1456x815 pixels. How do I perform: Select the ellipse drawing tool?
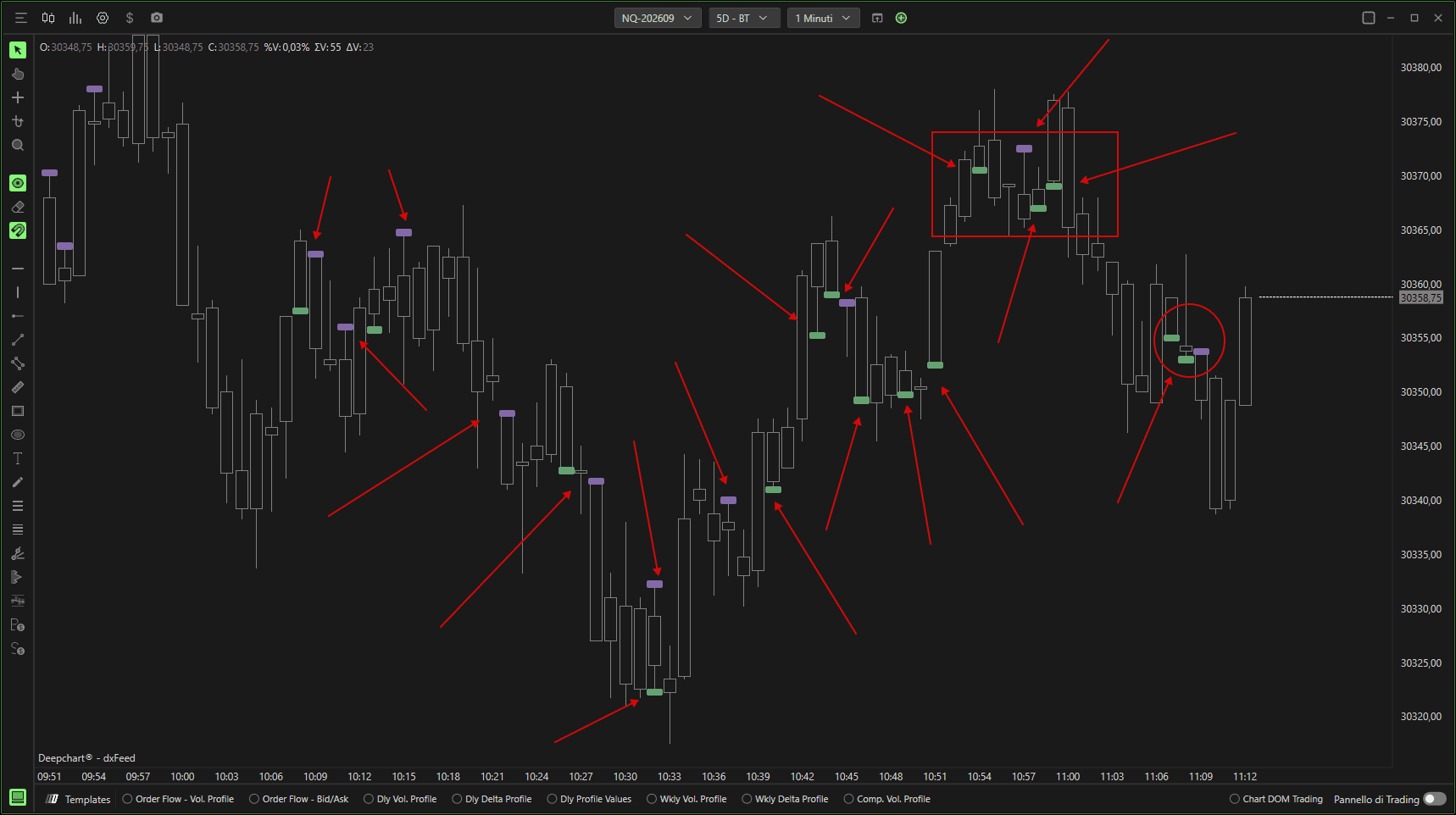click(18, 435)
